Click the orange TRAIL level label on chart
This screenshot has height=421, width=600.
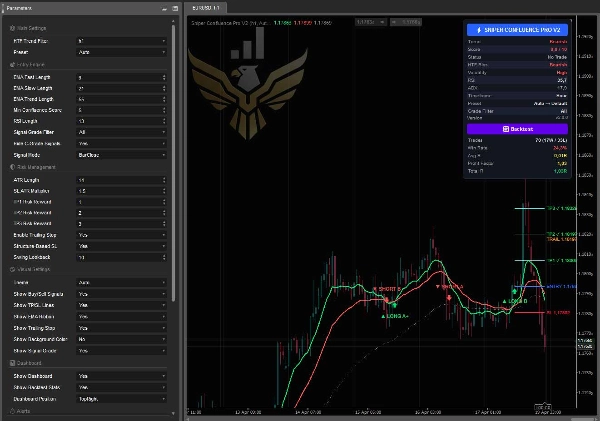tap(561, 239)
